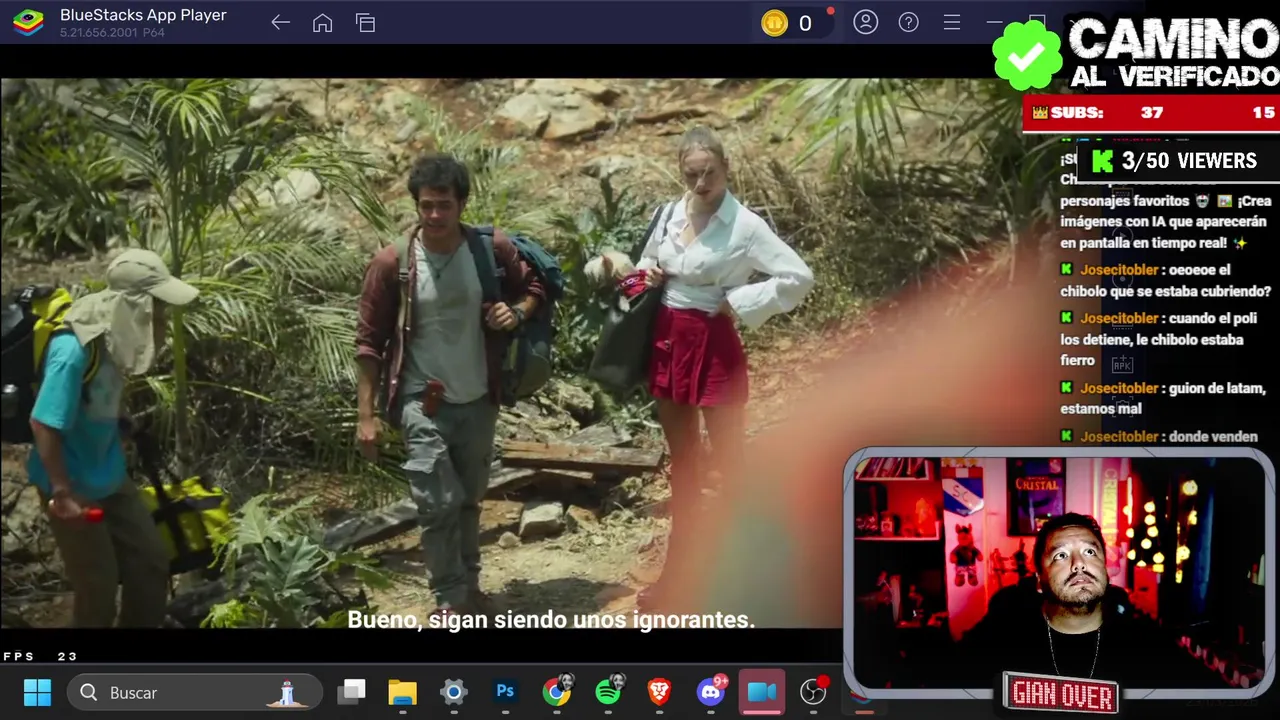Image resolution: width=1280 pixels, height=720 pixels.
Task: Click the Buscar taskbar search box
Action: pos(195,692)
